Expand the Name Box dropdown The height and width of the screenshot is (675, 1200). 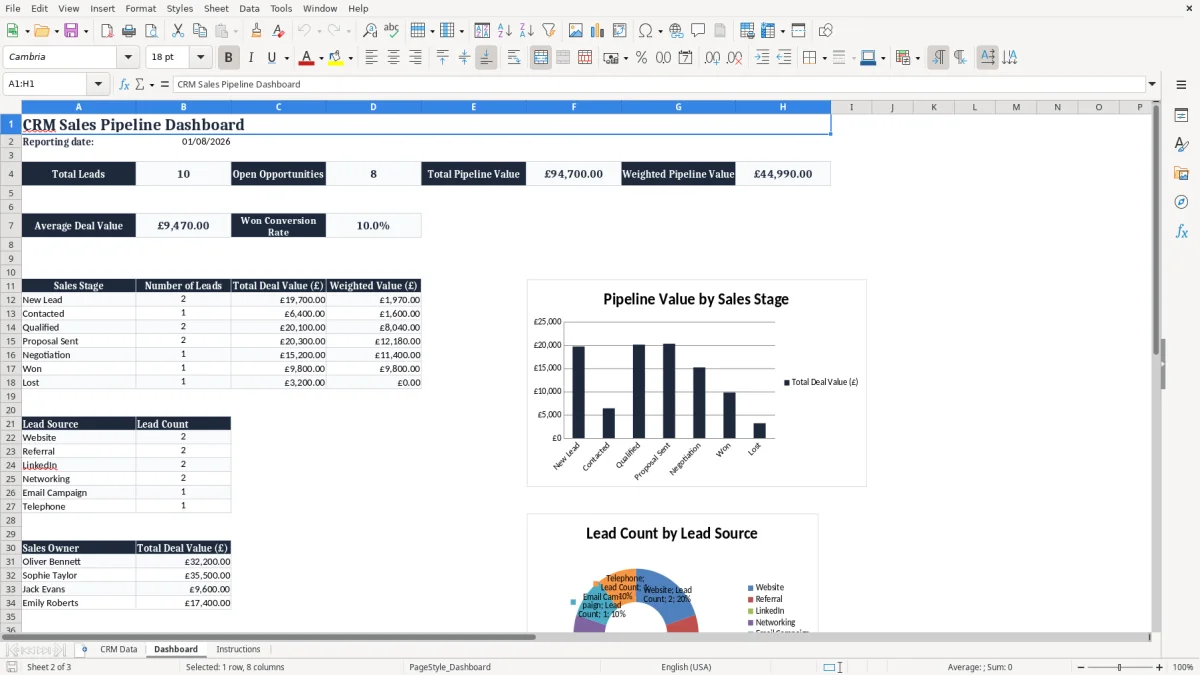click(98, 84)
